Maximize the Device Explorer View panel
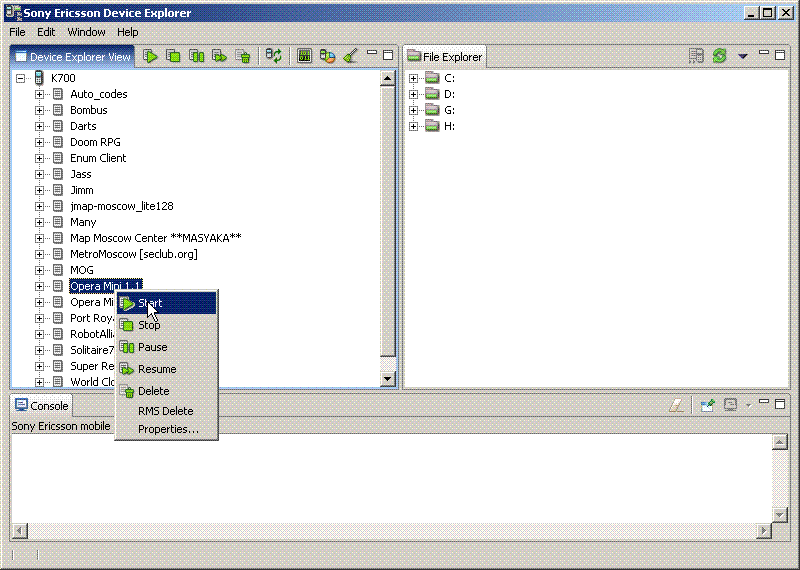 [x=388, y=55]
